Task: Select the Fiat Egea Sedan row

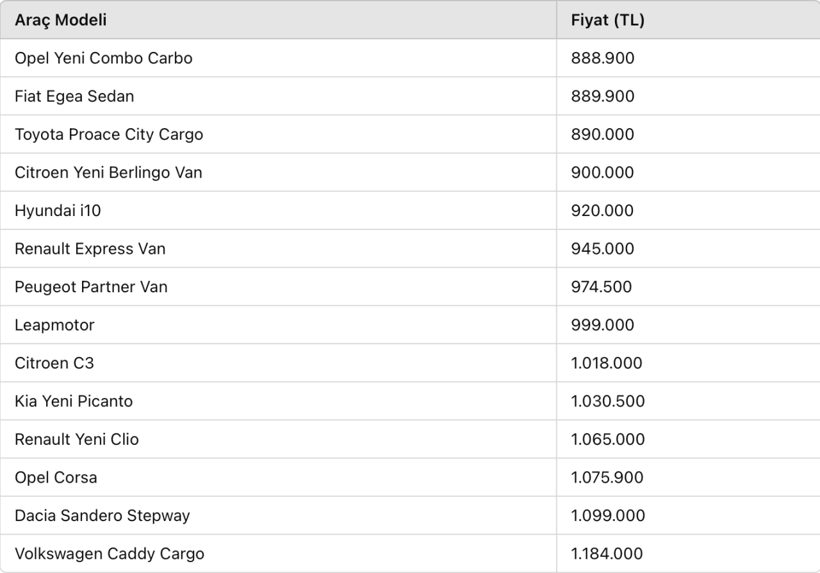Action: tap(74, 96)
